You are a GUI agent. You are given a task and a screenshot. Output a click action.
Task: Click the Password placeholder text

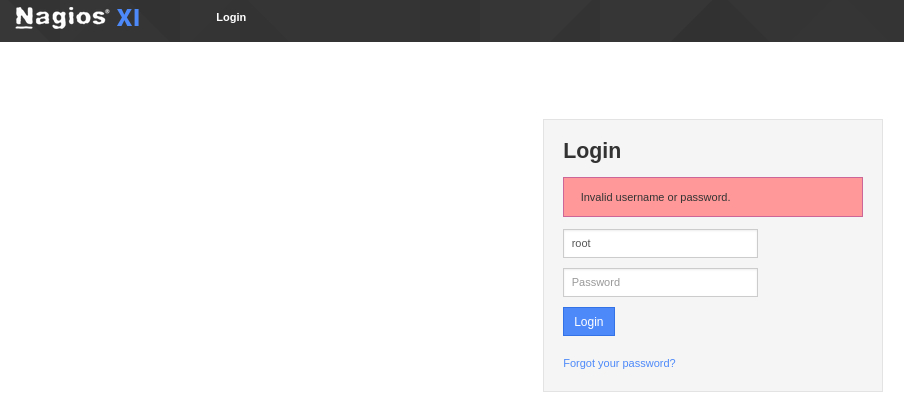point(596,282)
